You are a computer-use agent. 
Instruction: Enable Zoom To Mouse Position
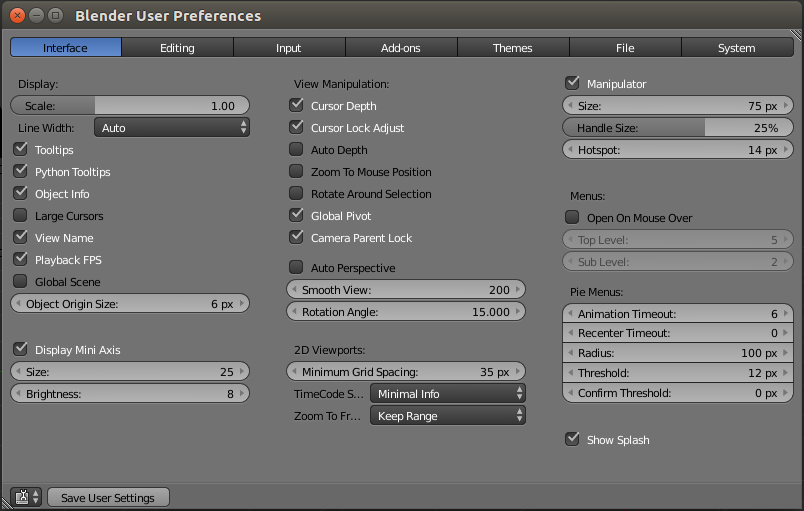tap(296, 172)
